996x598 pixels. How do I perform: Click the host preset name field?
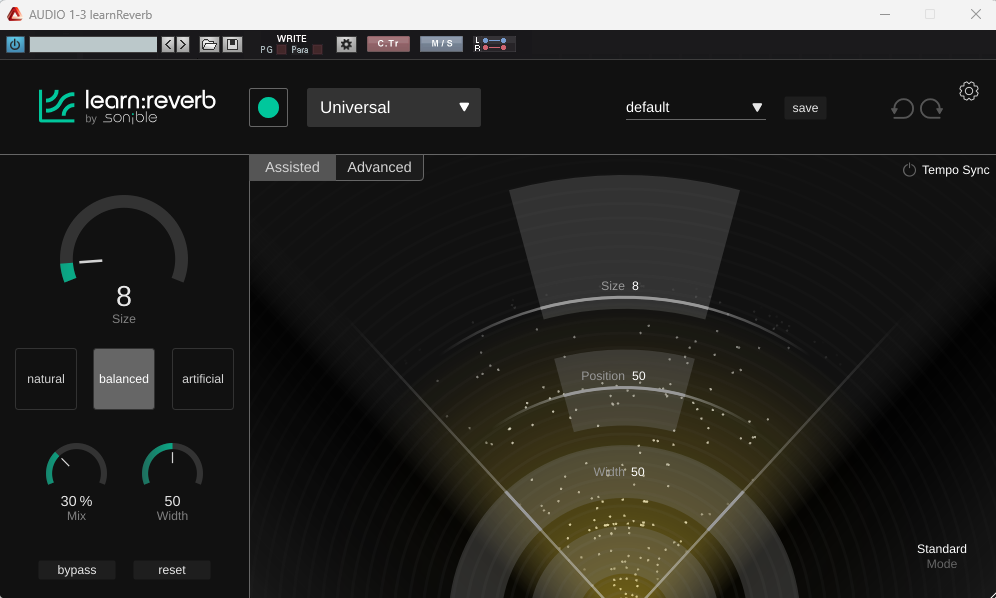pos(93,44)
